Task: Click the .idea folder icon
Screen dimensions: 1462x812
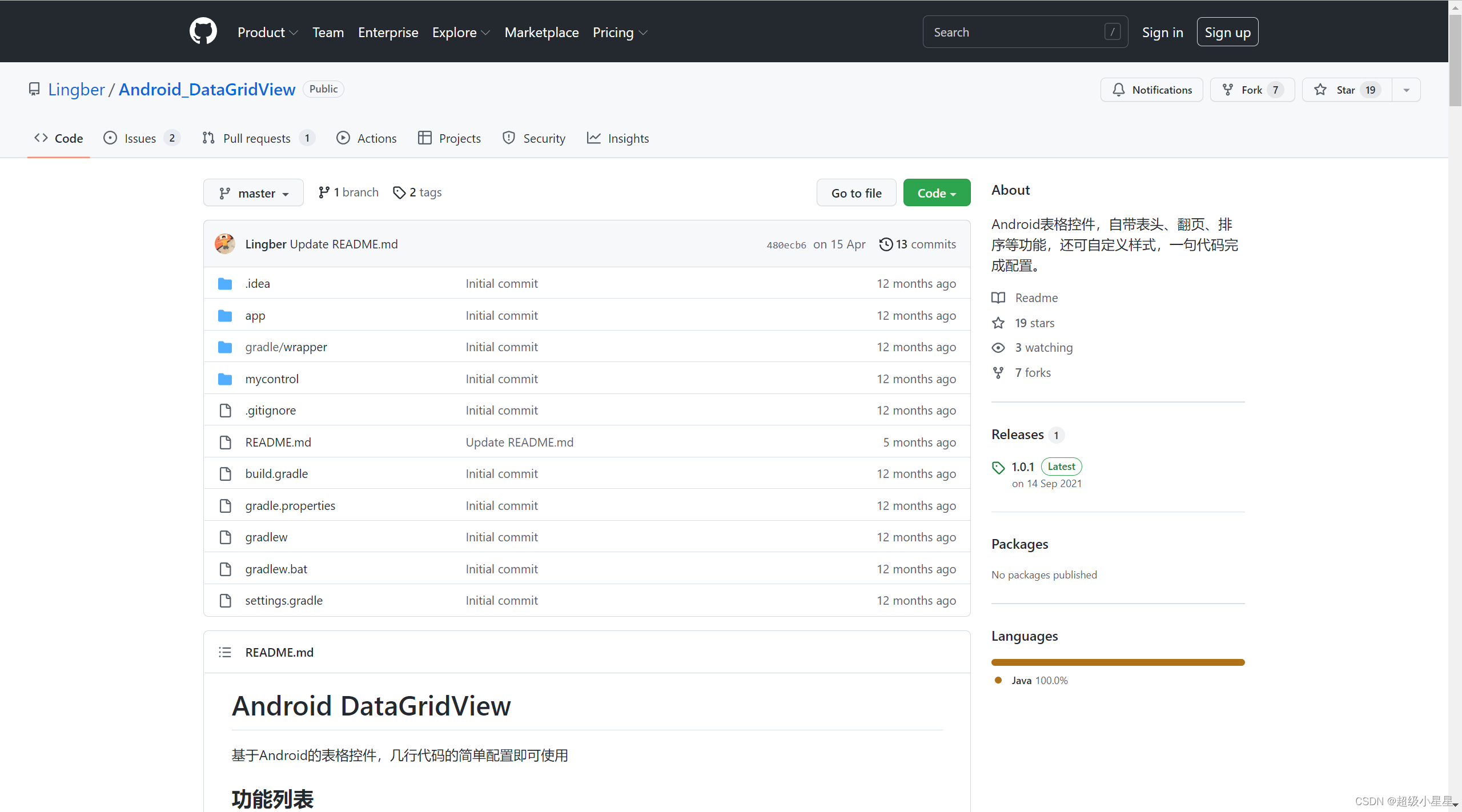Action: [225, 284]
